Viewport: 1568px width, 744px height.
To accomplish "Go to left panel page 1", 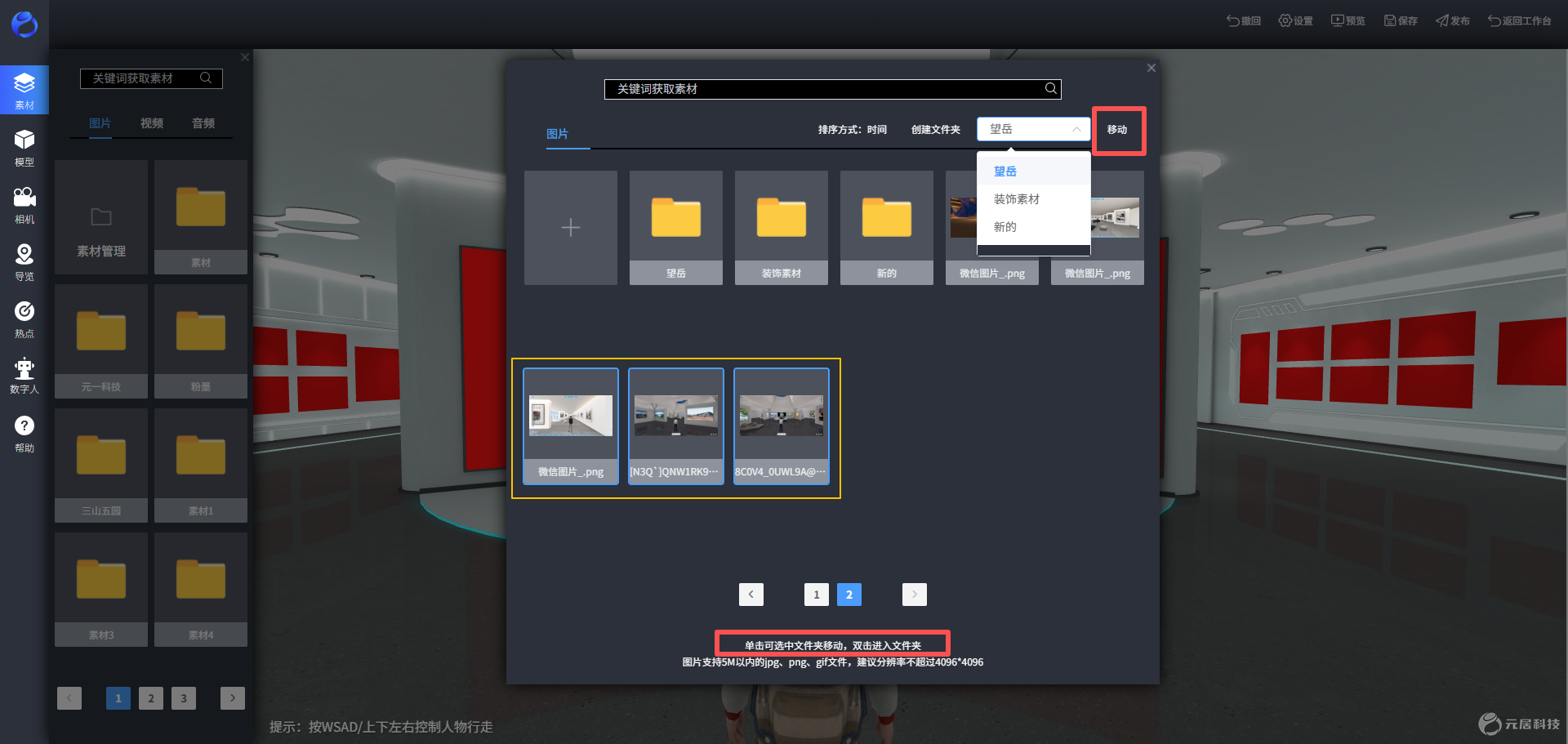I will 118,698.
